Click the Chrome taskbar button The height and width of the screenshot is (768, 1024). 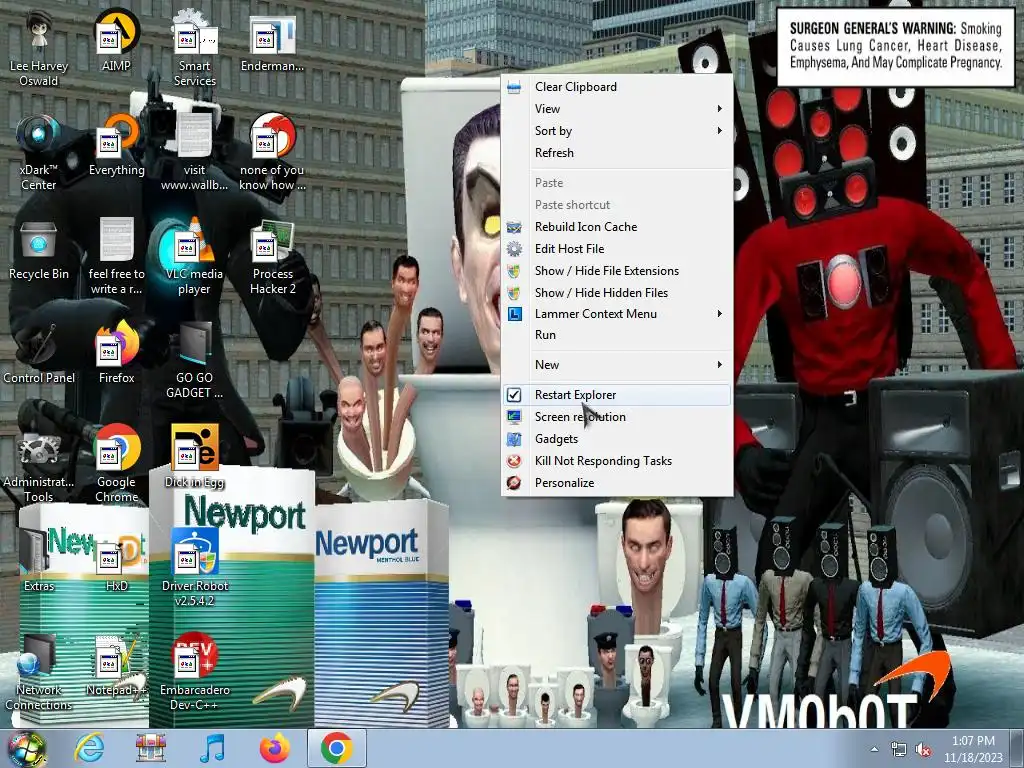click(x=337, y=748)
